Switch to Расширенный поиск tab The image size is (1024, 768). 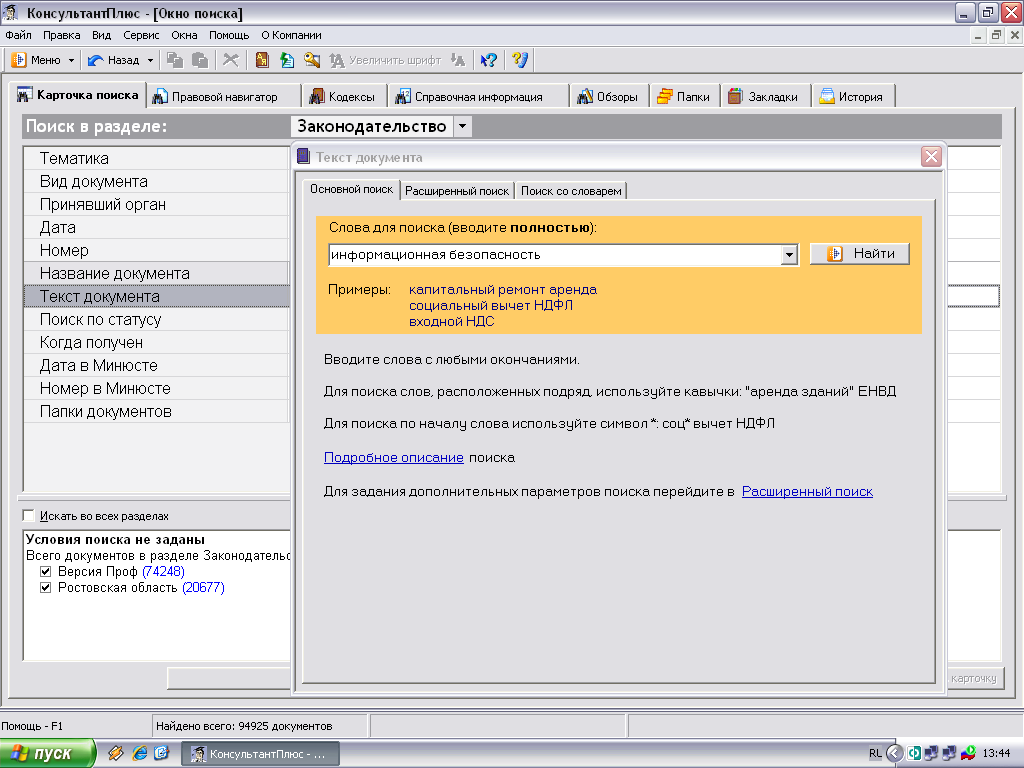pyautogui.click(x=456, y=191)
